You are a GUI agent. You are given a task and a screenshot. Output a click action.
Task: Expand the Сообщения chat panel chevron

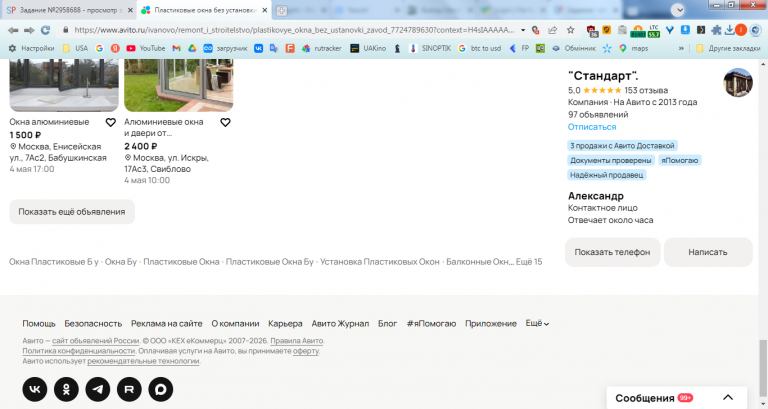click(x=728, y=398)
